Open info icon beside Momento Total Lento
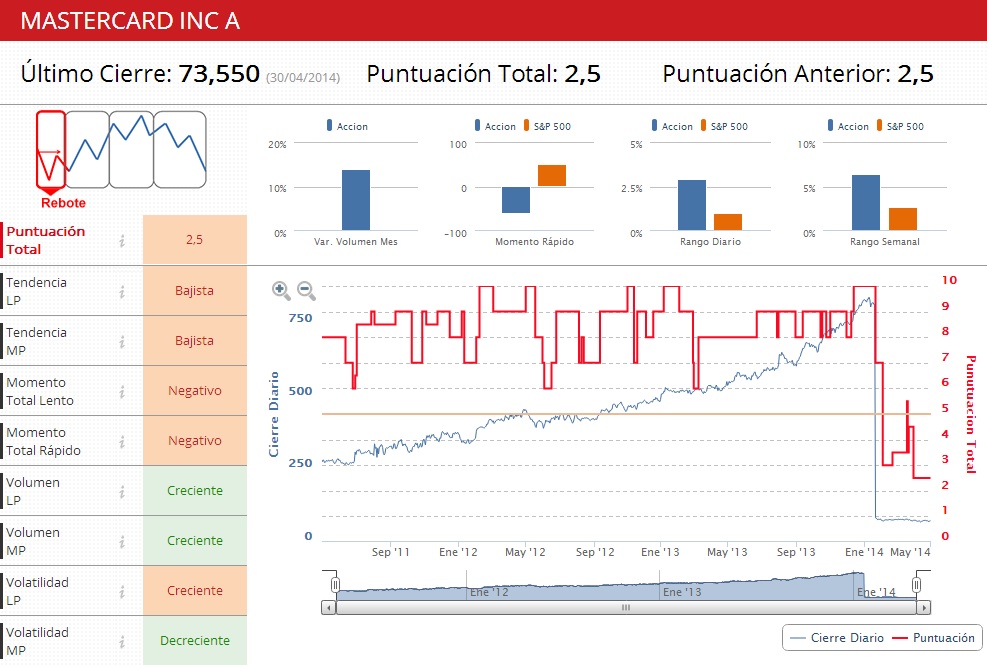Image resolution: width=987 pixels, height=665 pixels. coord(122,391)
